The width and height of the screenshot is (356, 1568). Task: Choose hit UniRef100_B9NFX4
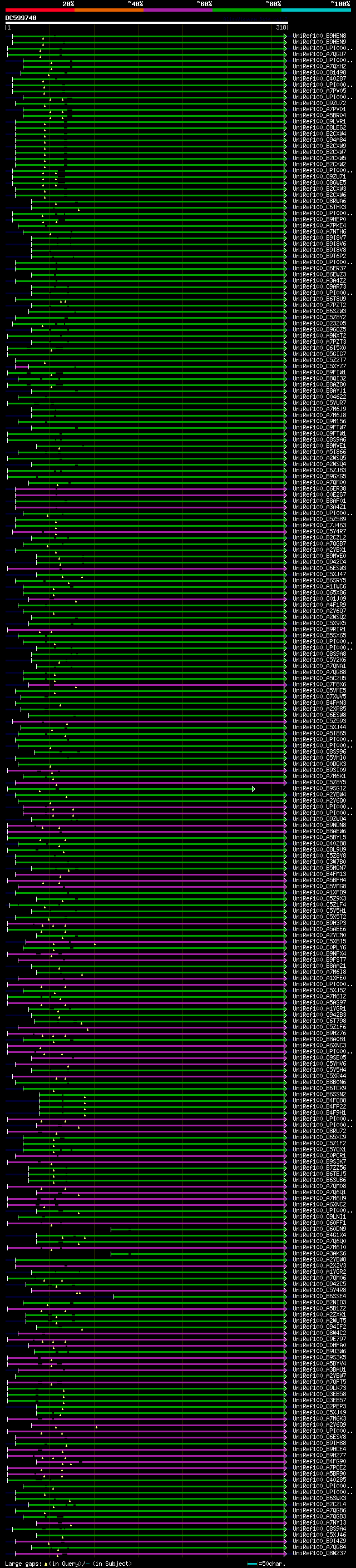pos(319,953)
